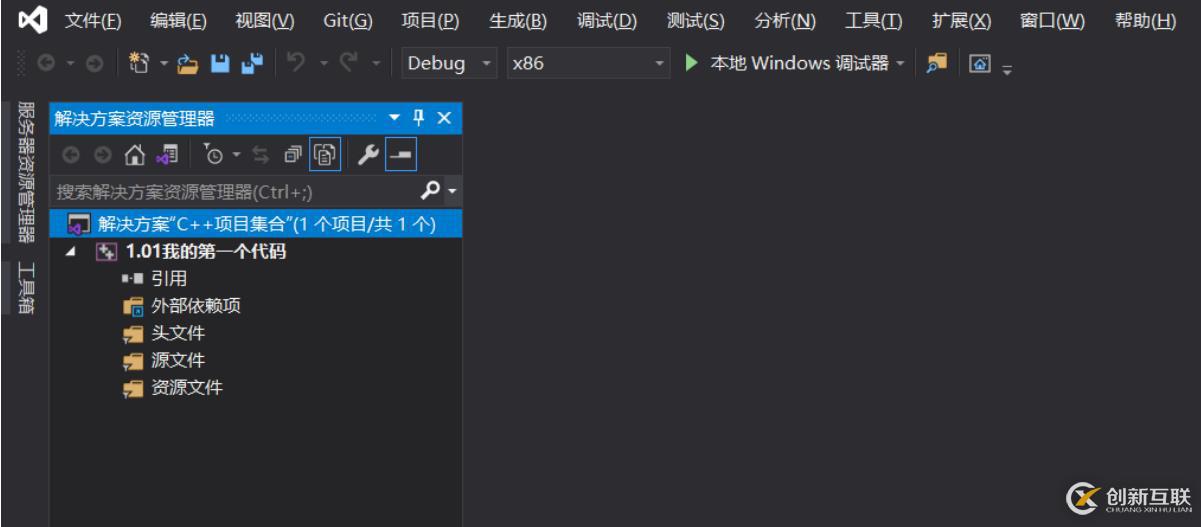
Task: Open the Debug configuration dropdown
Action: 449,63
